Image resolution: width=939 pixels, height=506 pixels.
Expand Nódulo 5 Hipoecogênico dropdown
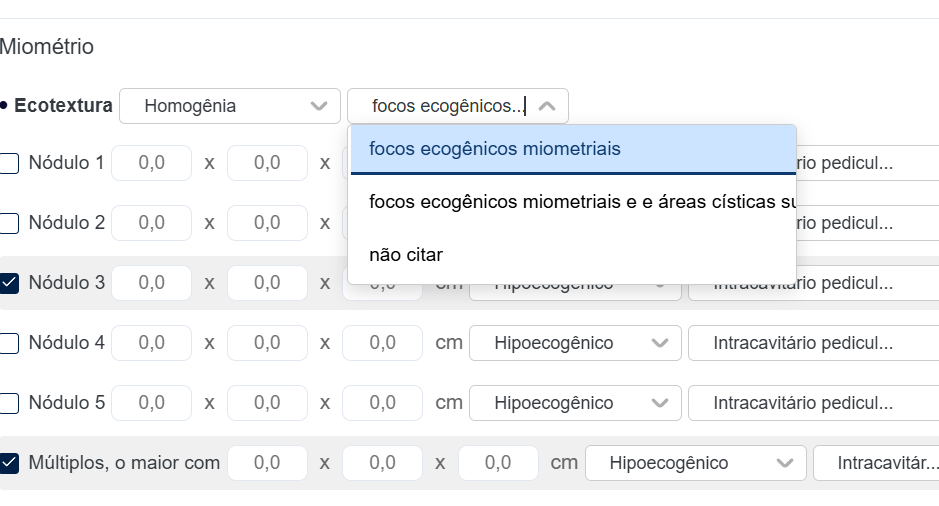click(575, 403)
